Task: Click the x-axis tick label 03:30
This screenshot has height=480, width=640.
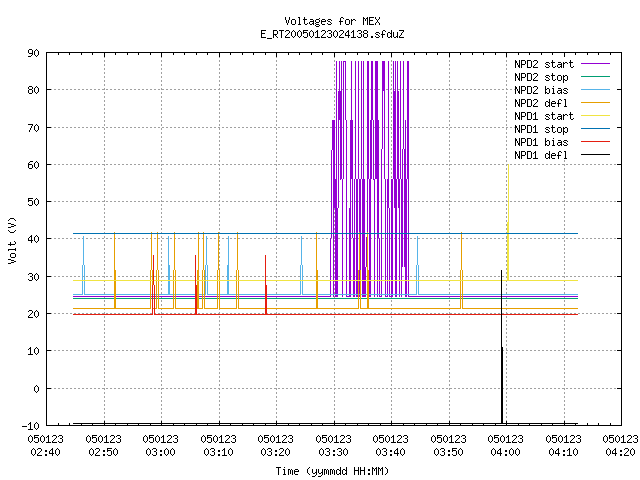Action: click(333, 452)
